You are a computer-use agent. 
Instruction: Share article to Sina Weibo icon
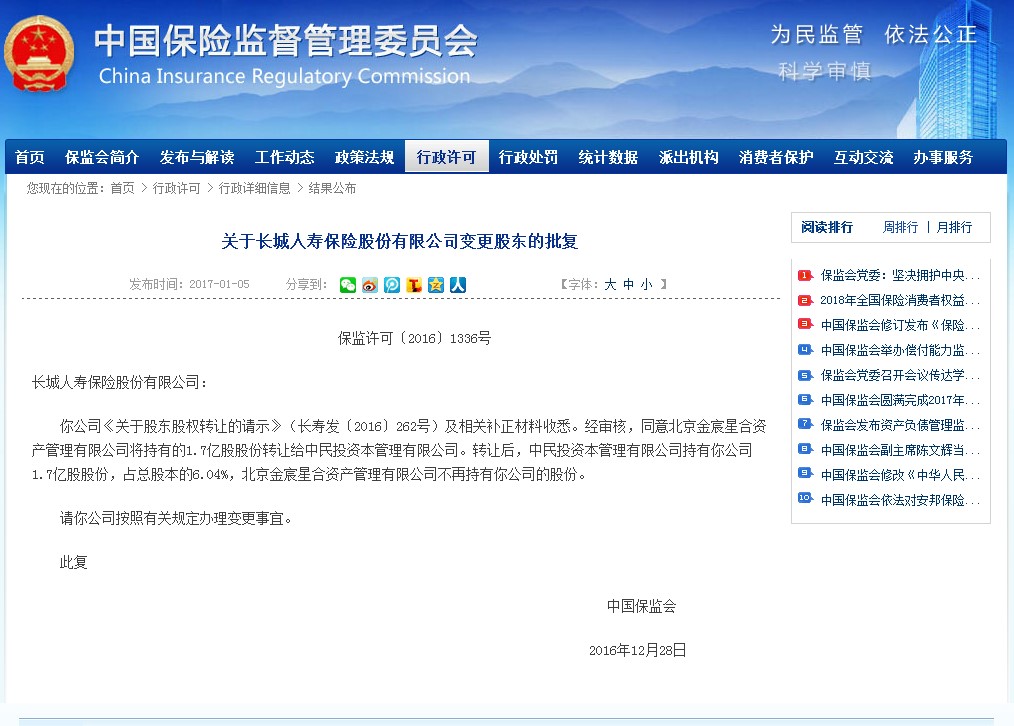click(x=370, y=285)
